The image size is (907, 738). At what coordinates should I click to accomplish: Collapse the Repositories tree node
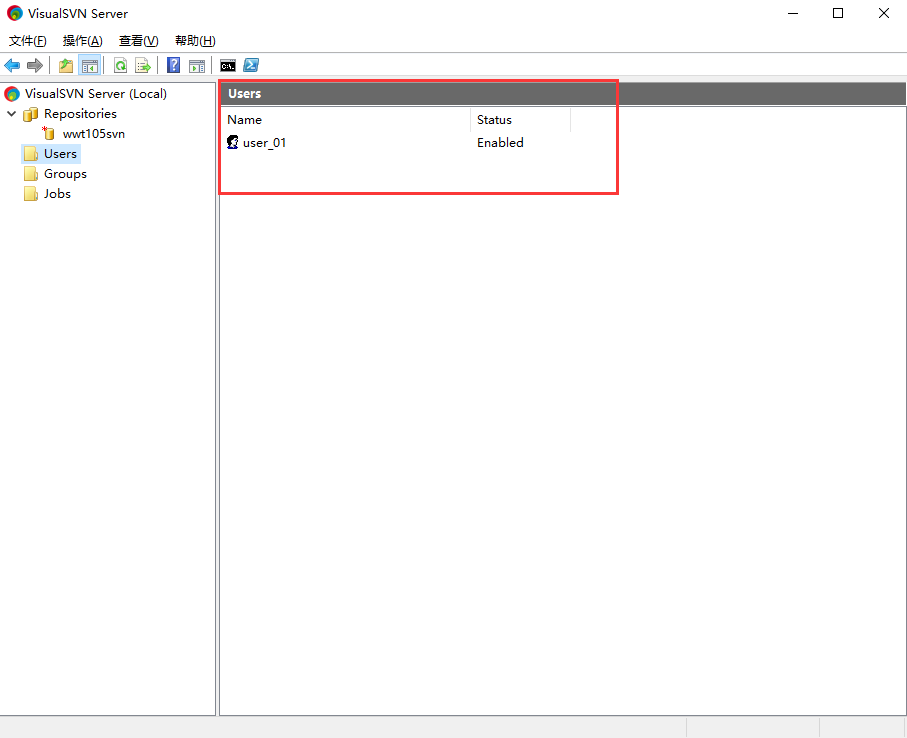tap(12, 114)
